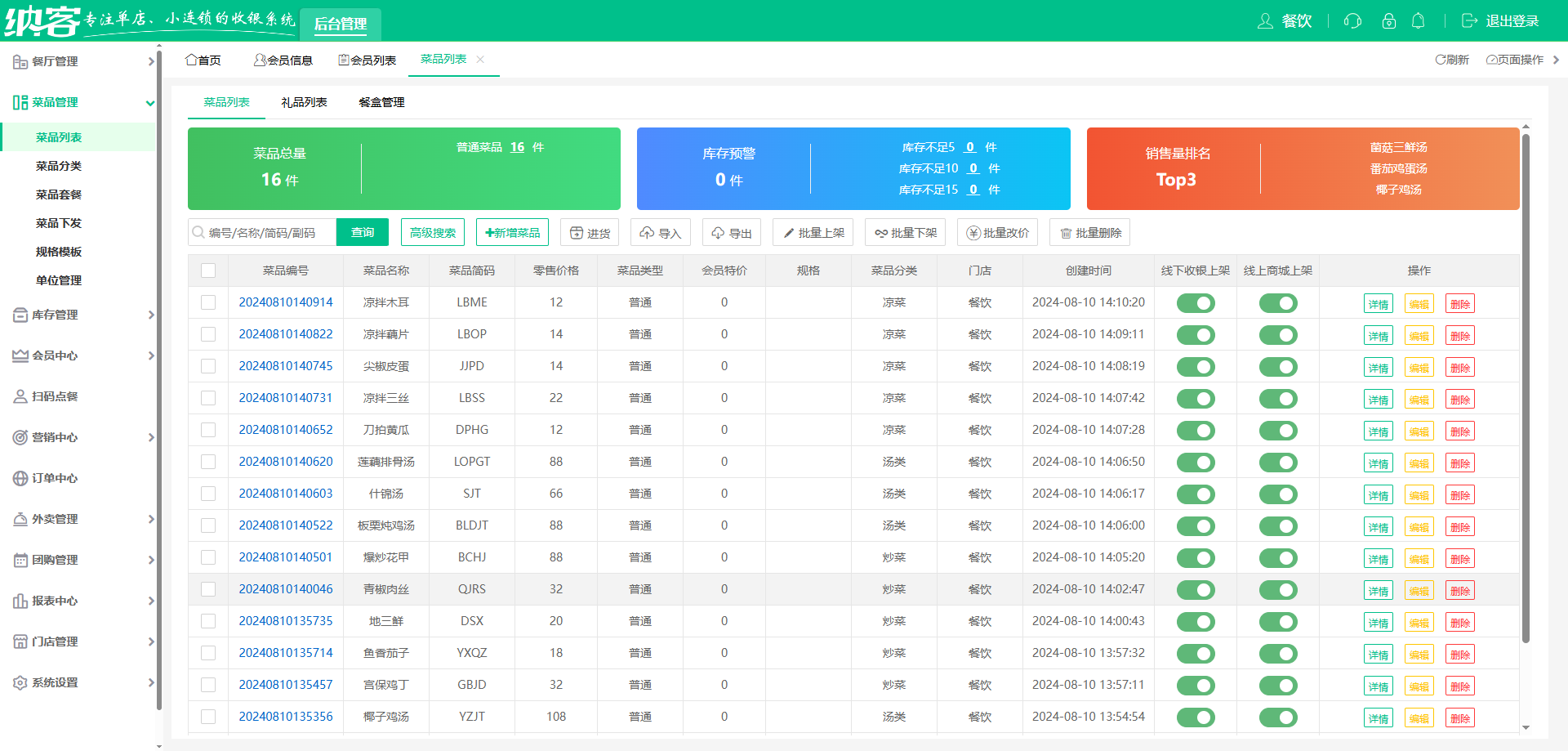Open dish link 20240810140046
Screen dimensions: 1568x751
(x=286, y=589)
